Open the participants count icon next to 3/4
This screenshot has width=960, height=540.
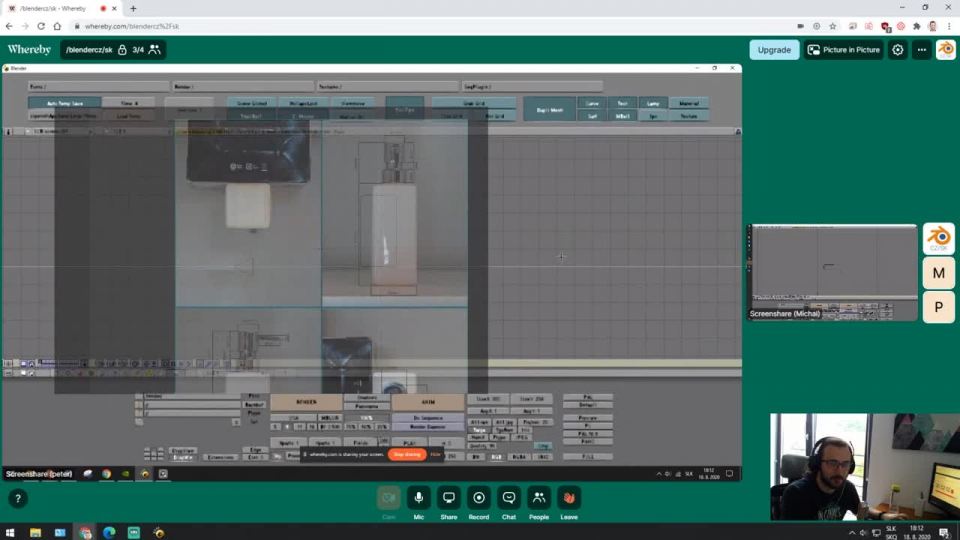click(154, 50)
